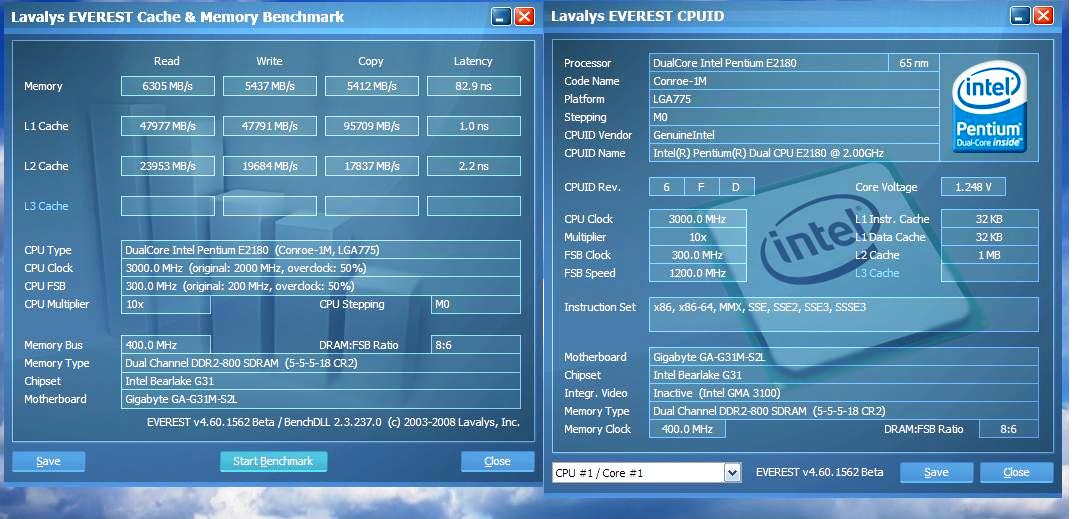Click Processor DualCore Intel Pentium E2180 field
This screenshot has width=1077, height=519.
coord(769,62)
